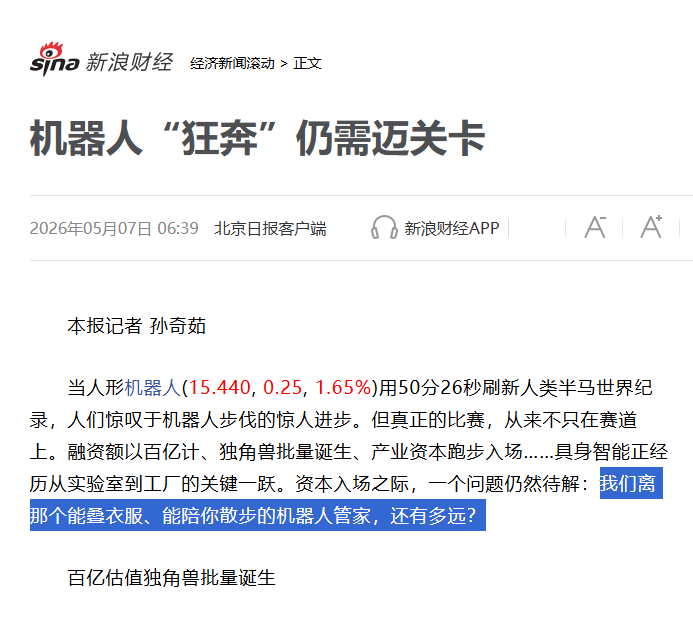Click the 正文 breadcrumb item

click(307, 64)
